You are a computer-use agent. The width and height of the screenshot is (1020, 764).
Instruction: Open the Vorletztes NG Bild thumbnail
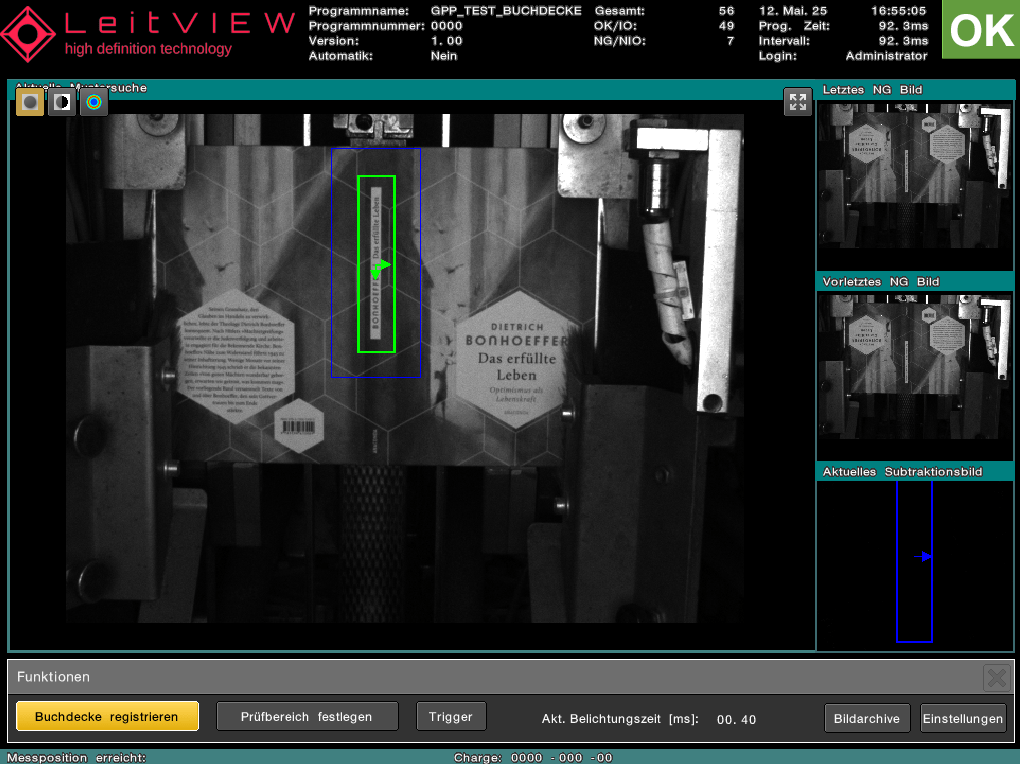pos(915,366)
